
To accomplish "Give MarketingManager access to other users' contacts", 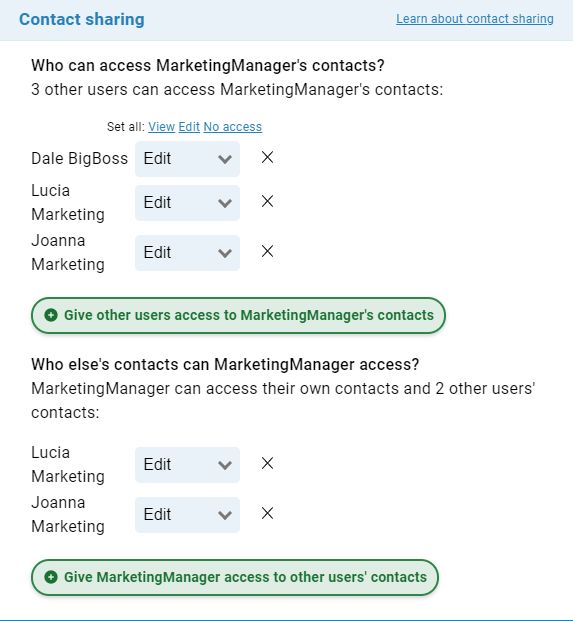I will 235,577.
